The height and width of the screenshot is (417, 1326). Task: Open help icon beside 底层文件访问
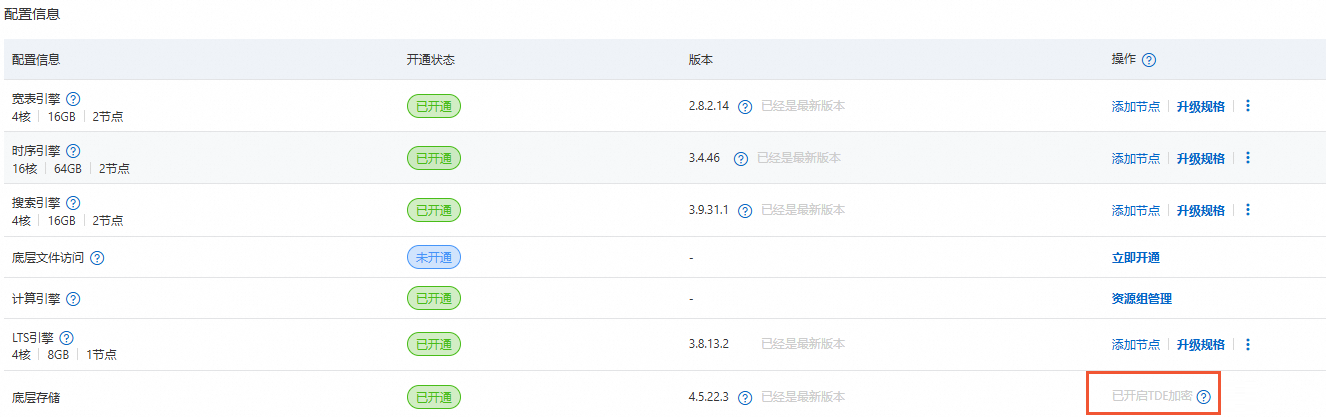tap(97, 258)
